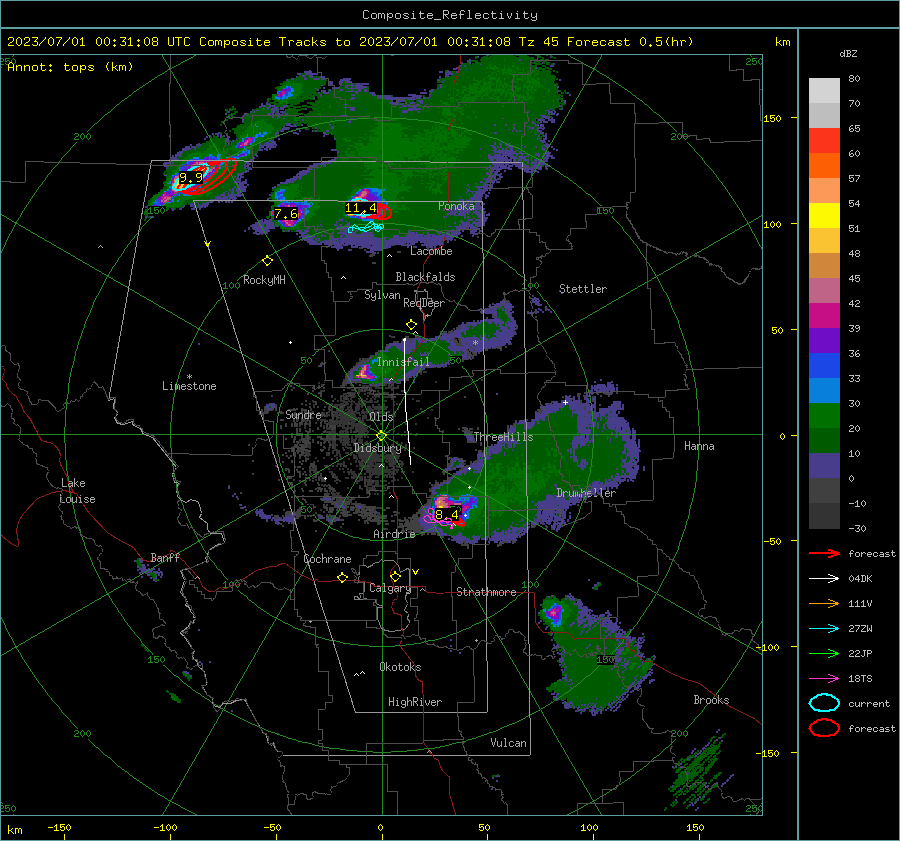The height and width of the screenshot is (841, 900).
Task: Click the Airdrie city label
Action: click(x=394, y=534)
